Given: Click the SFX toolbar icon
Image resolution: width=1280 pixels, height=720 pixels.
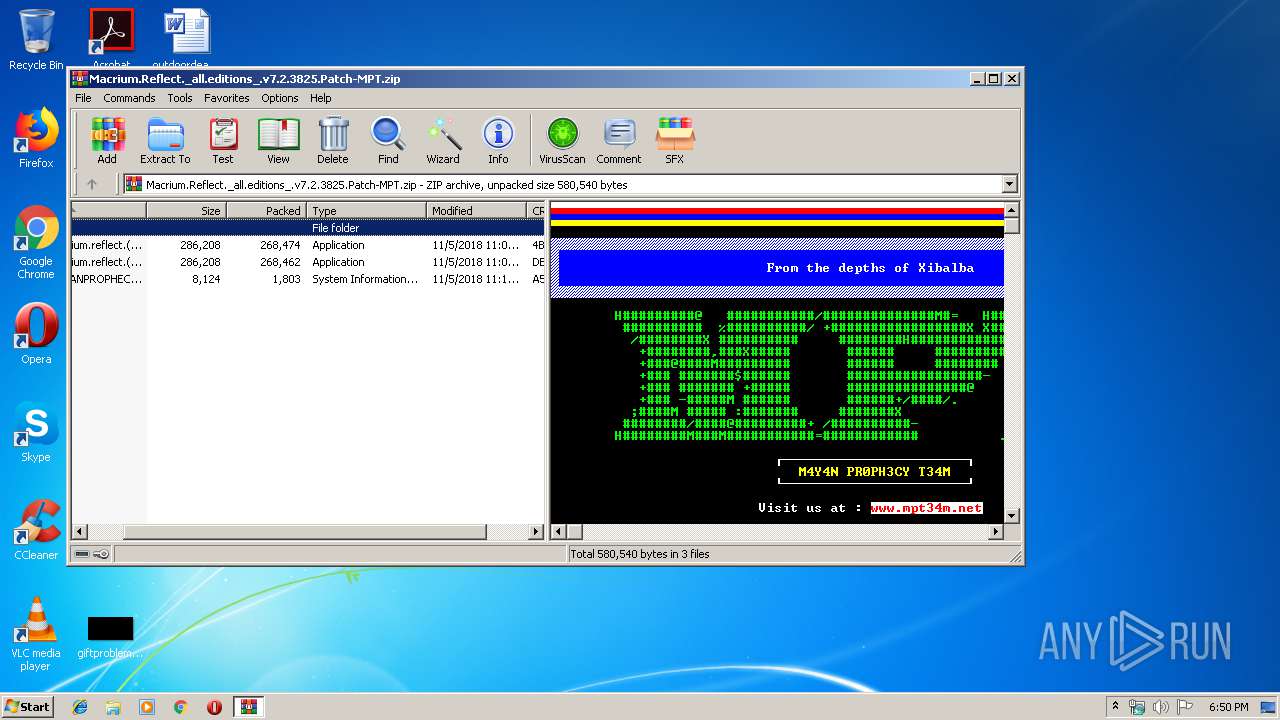Looking at the screenshot, I should pos(675,140).
